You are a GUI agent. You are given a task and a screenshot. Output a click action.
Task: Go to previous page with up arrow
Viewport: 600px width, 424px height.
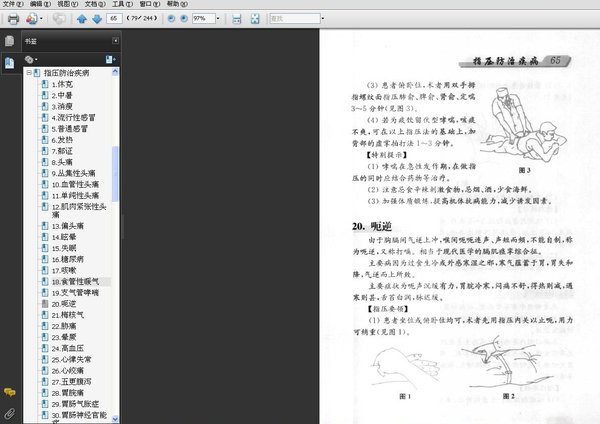(81, 18)
